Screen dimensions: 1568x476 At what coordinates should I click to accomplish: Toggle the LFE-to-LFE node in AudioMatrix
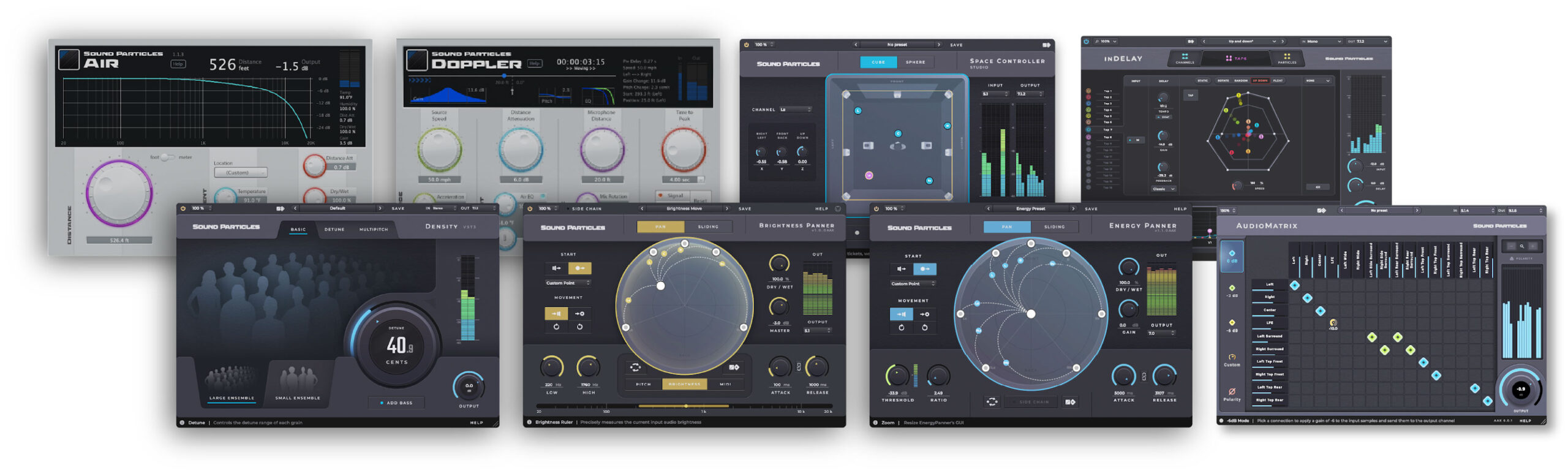[x=1332, y=323]
